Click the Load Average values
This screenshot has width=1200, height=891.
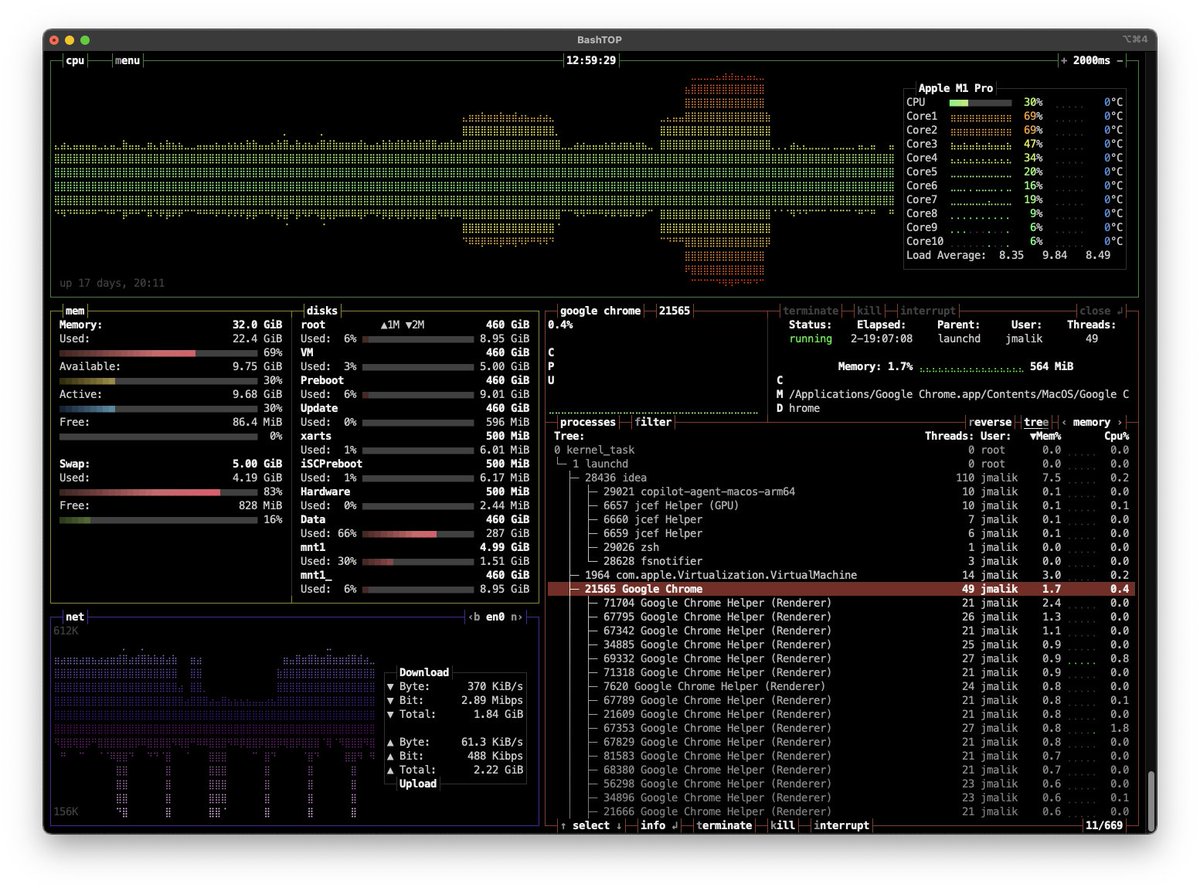(1054, 255)
